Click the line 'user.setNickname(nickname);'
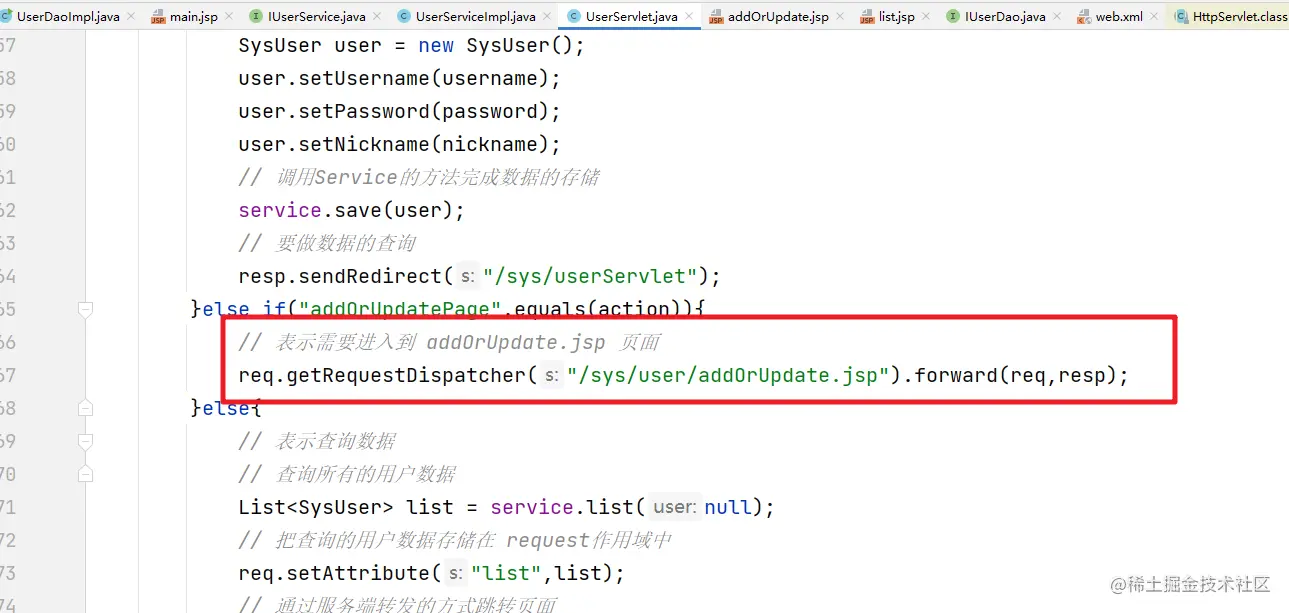This screenshot has width=1289, height=613. pos(400,144)
